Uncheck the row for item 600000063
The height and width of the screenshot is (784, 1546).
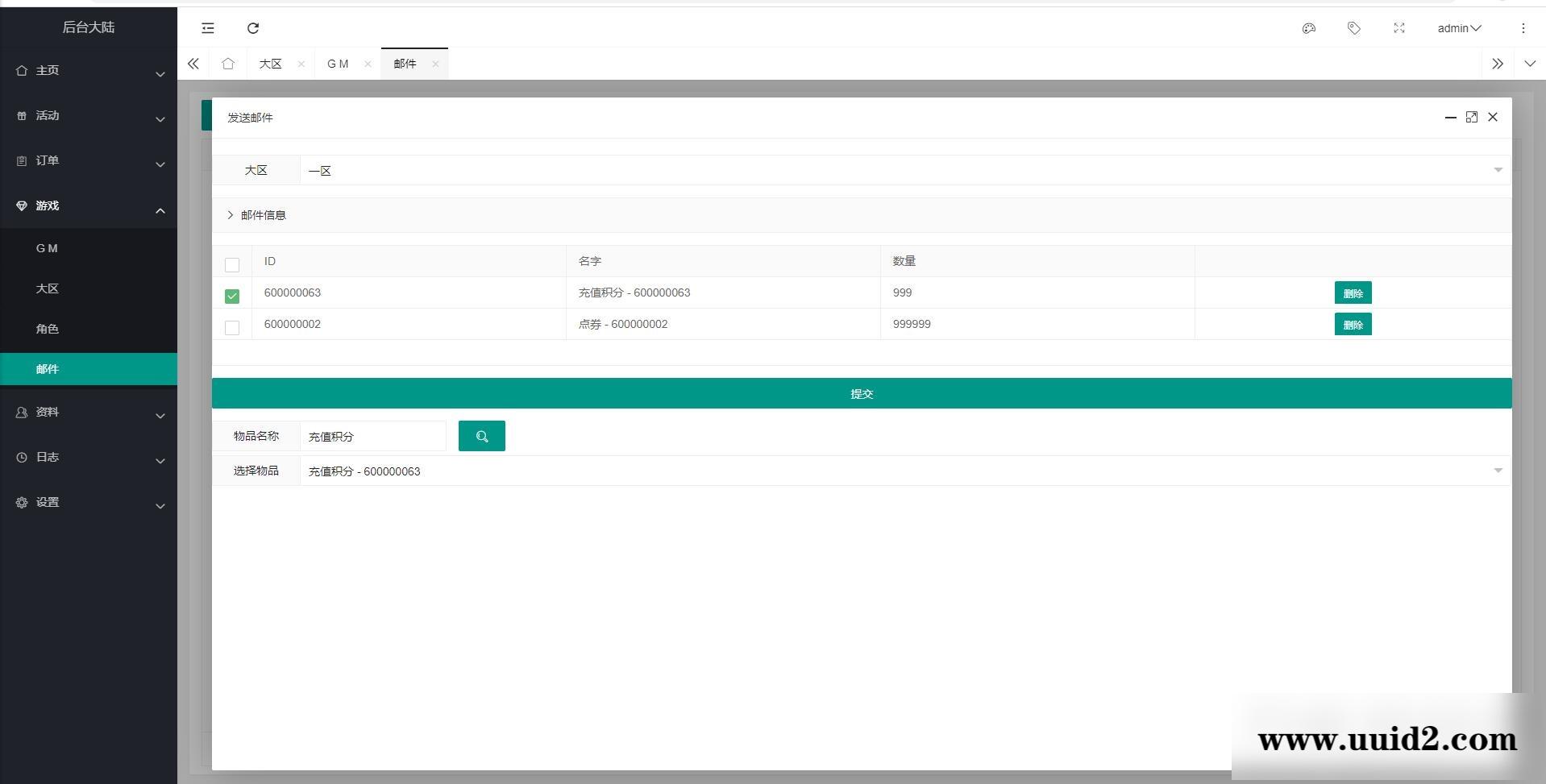(x=232, y=296)
